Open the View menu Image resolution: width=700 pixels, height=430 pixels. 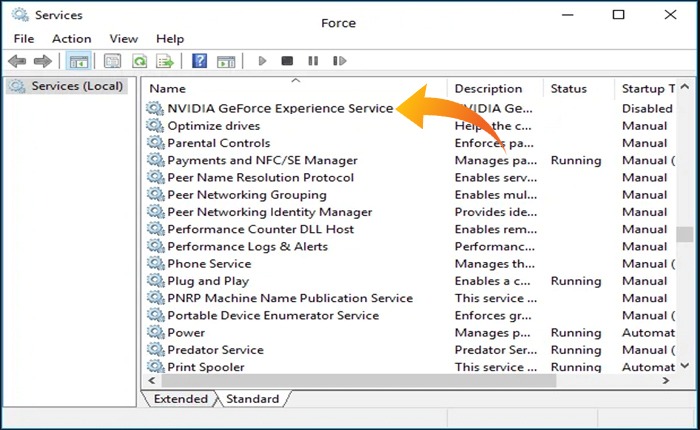click(x=124, y=38)
